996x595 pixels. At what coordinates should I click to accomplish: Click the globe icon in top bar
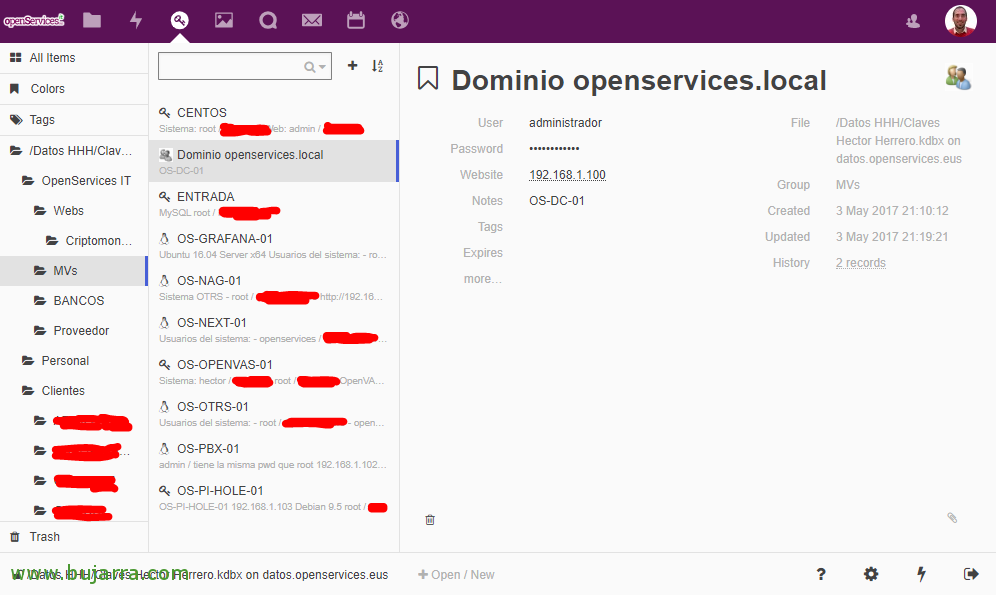(400, 20)
